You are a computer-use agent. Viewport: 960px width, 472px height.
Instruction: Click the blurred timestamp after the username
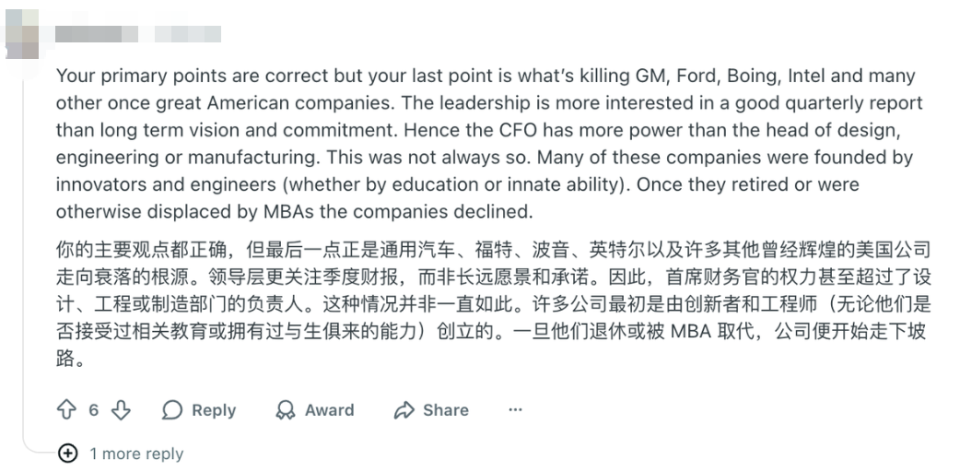[188, 33]
